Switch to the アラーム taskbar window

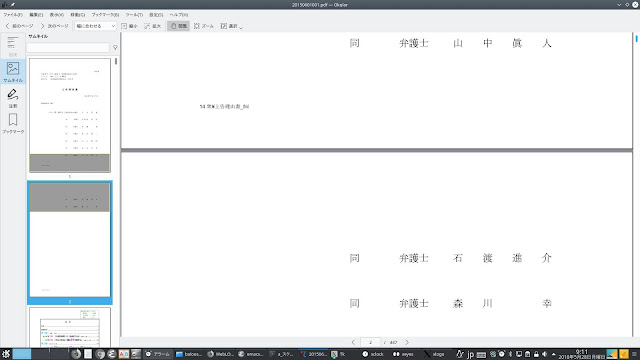click(158, 354)
